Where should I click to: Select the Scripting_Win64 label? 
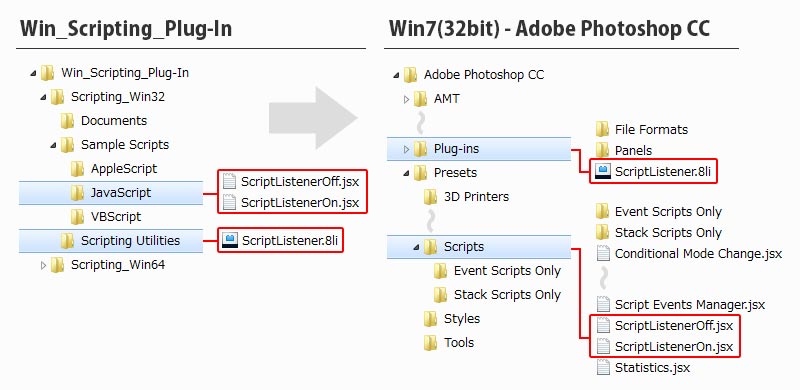click(x=118, y=265)
